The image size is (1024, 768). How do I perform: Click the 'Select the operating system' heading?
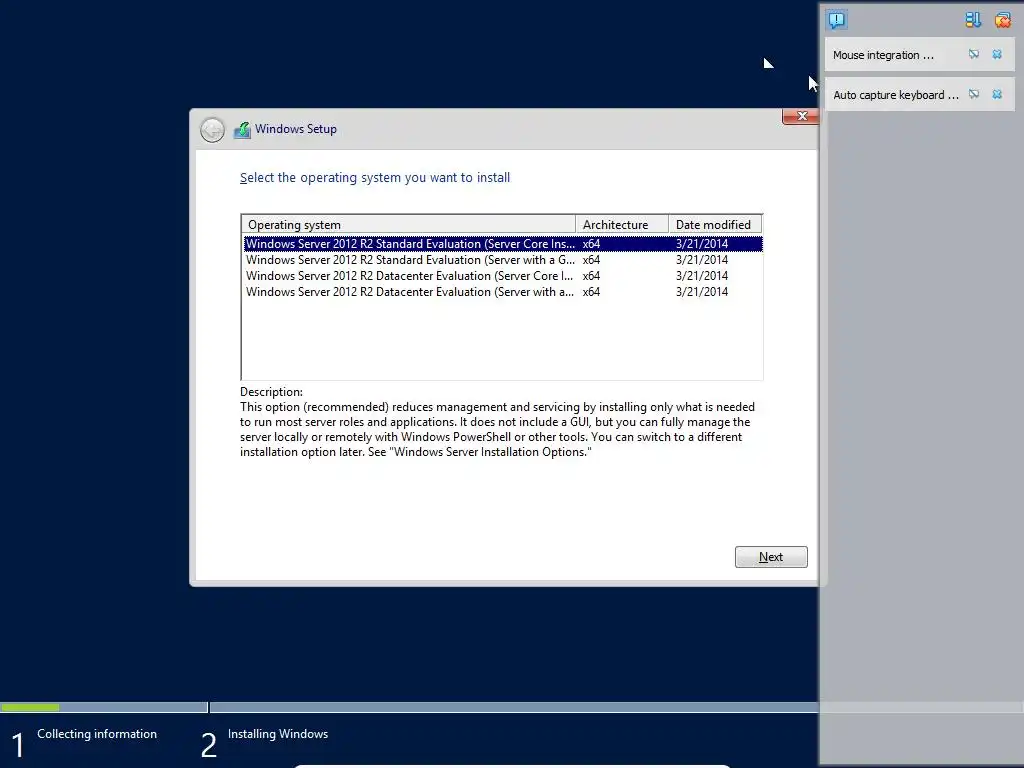pyautogui.click(x=375, y=178)
